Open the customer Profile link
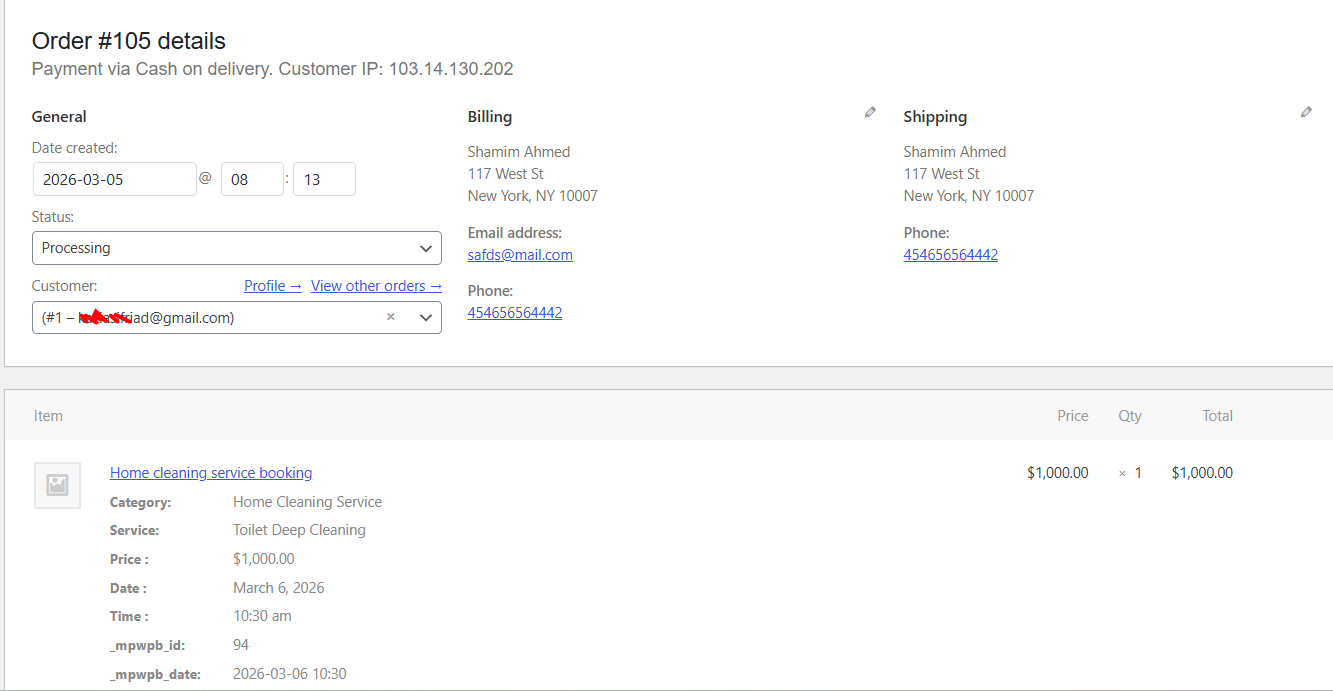The height and width of the screenshot is (691, 1333). (272, 286)
